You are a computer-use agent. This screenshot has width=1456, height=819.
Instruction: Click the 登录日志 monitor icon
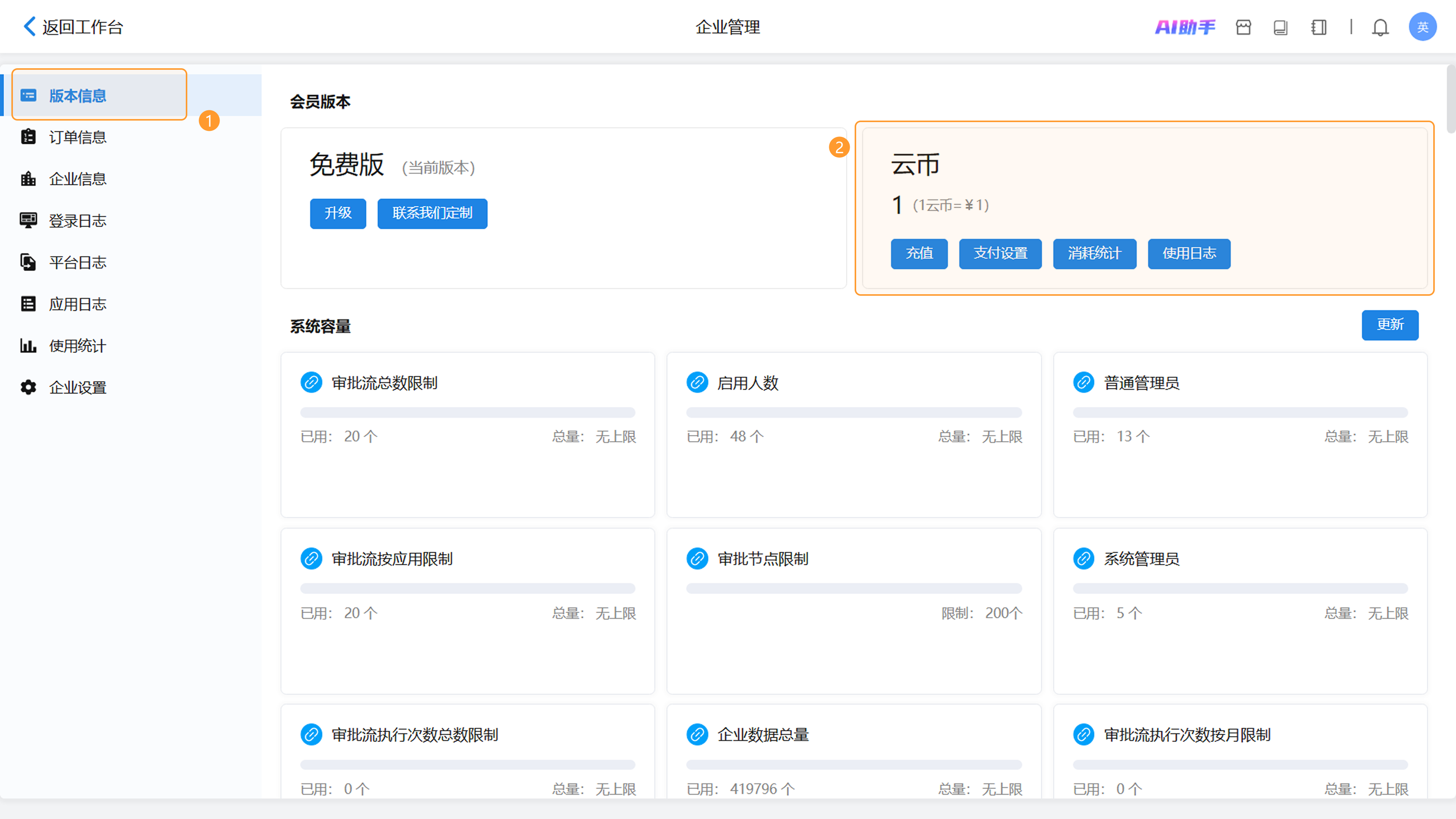(x=28, y=220)
